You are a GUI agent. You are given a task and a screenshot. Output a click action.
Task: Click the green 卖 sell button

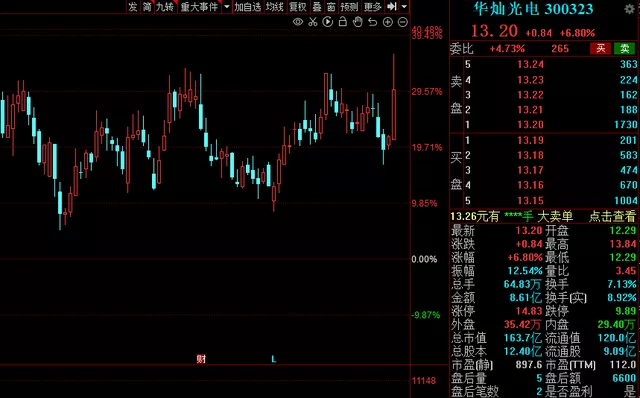tap(624, 49)
